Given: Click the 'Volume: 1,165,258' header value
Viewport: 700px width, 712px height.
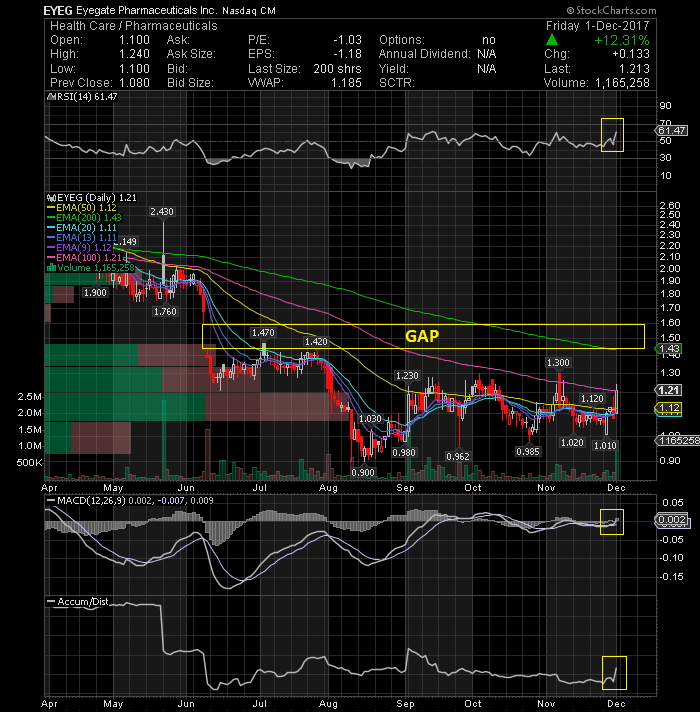Looking at the screenshot, I should pyautogui.click(x=596, y=83).
